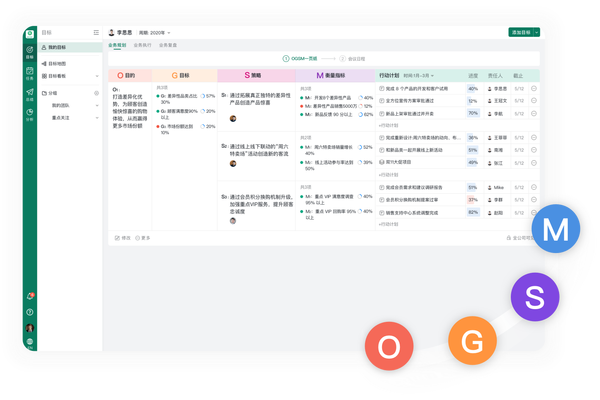
Task: Open the 分析 pie chart icon in sidebar
Action: pyautogui.click(x=30, y=114)
